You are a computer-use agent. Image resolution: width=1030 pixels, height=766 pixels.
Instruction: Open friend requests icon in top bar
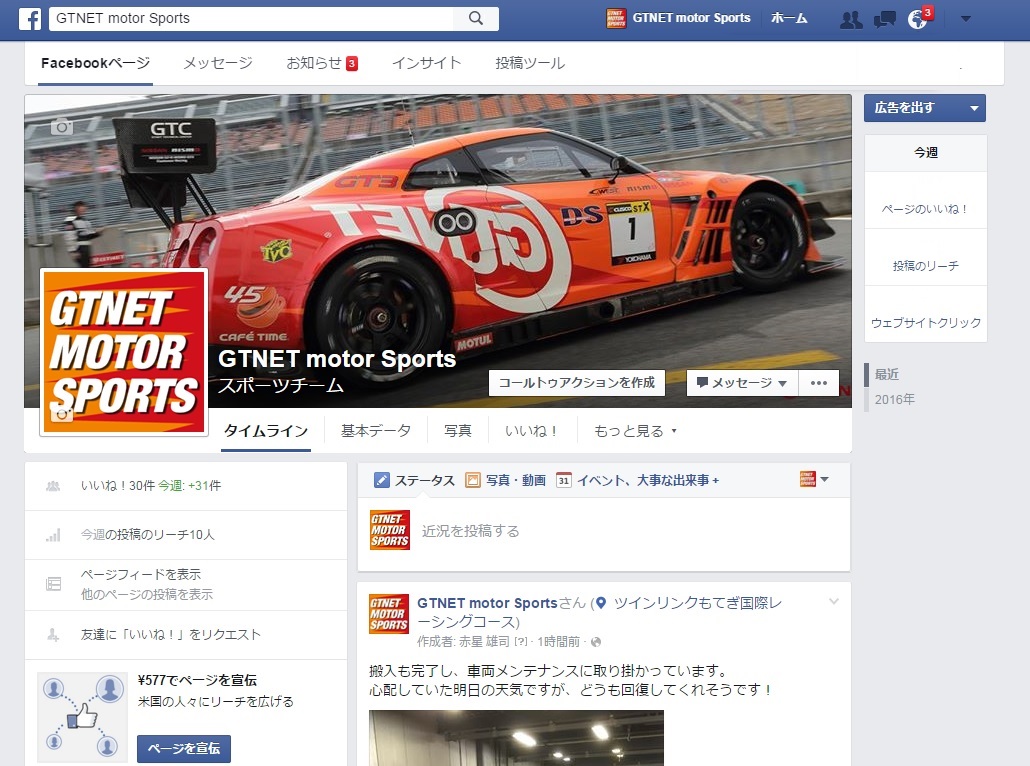pyautogui.click(x=851, y=19)
